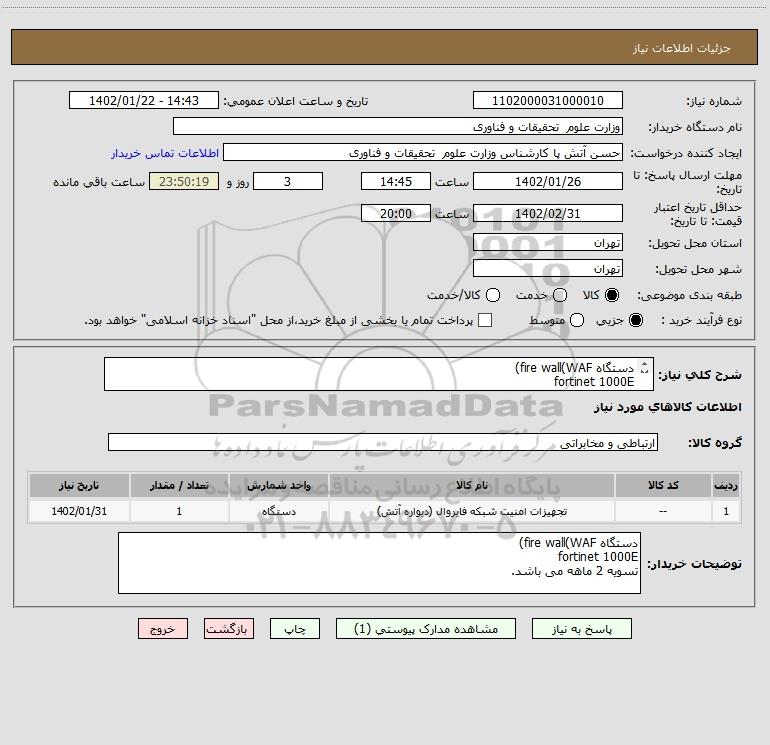Click the اطلاعات کالاهای مورد نیاز heading
Screen dimensions: 770x745
click(x=668, y=407)
